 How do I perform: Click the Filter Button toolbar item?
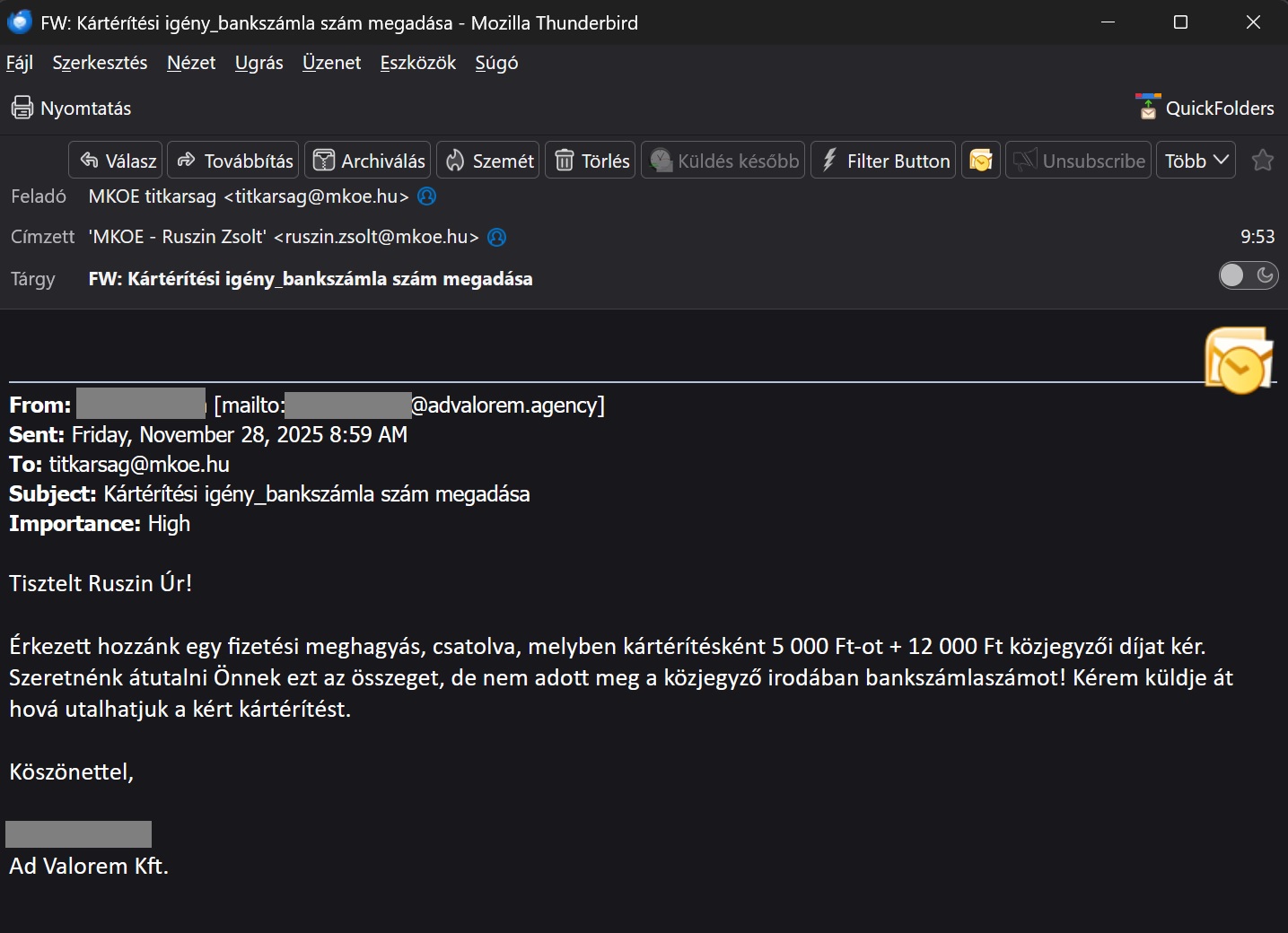tap(884, 161)
